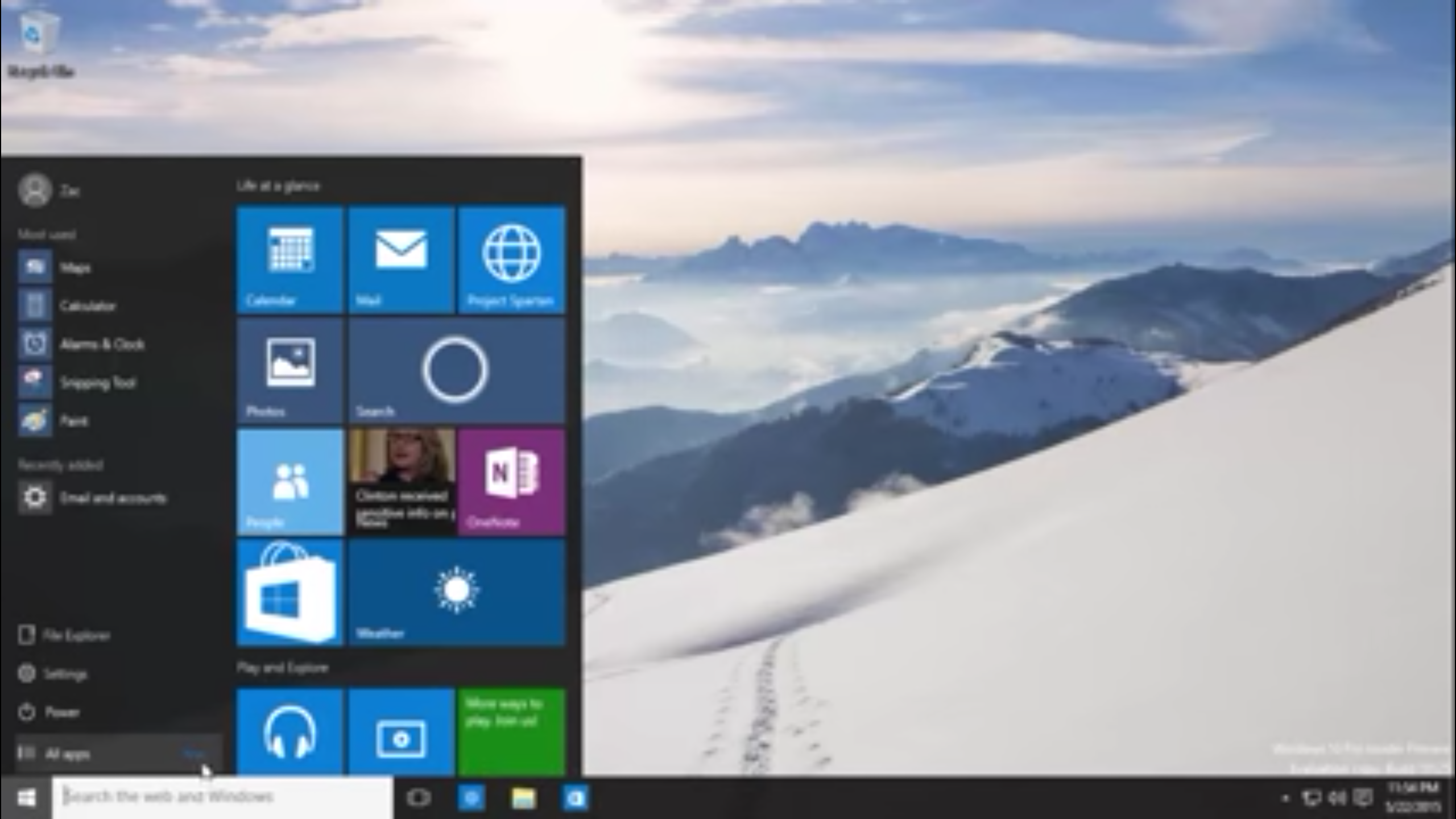Open the Music headphones tile
Screen dimensions: 1456x819
[x=289, y=732]
